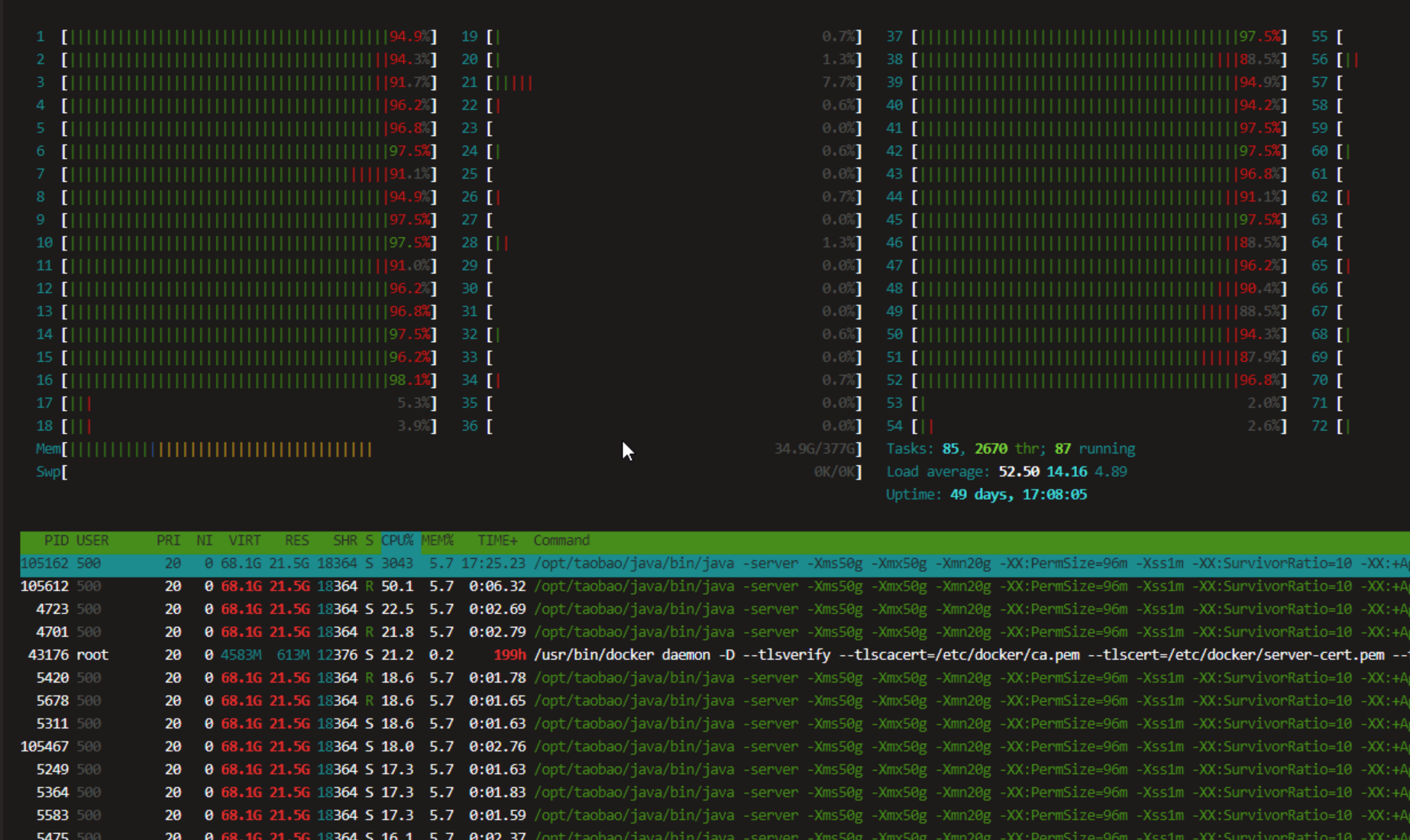This screenshot has height=840, width=1410.
Task: Sort by the RES column header
Action: 296,541
